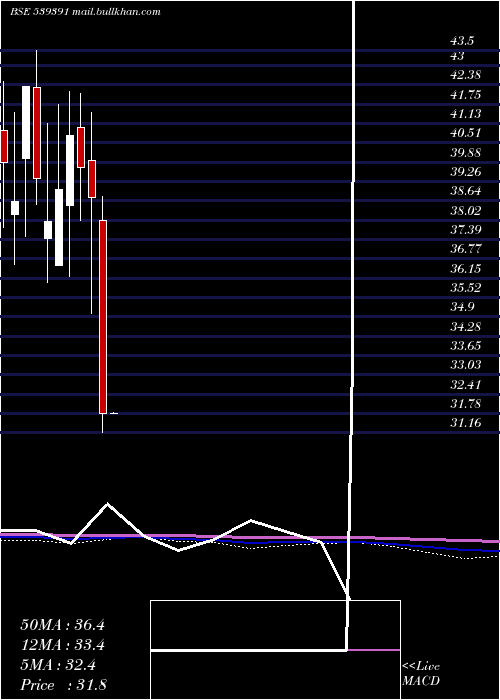
Task: Click the 36.15 price axis label
Action: [x=466, y=269]
